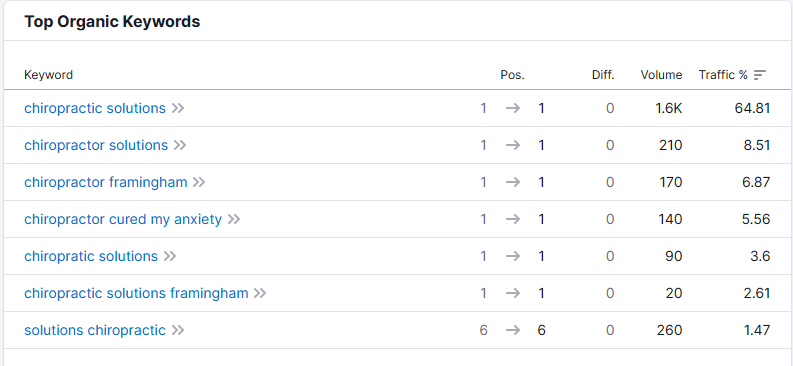Open chiropractor cured my anxiety keyword

(123, 219)
